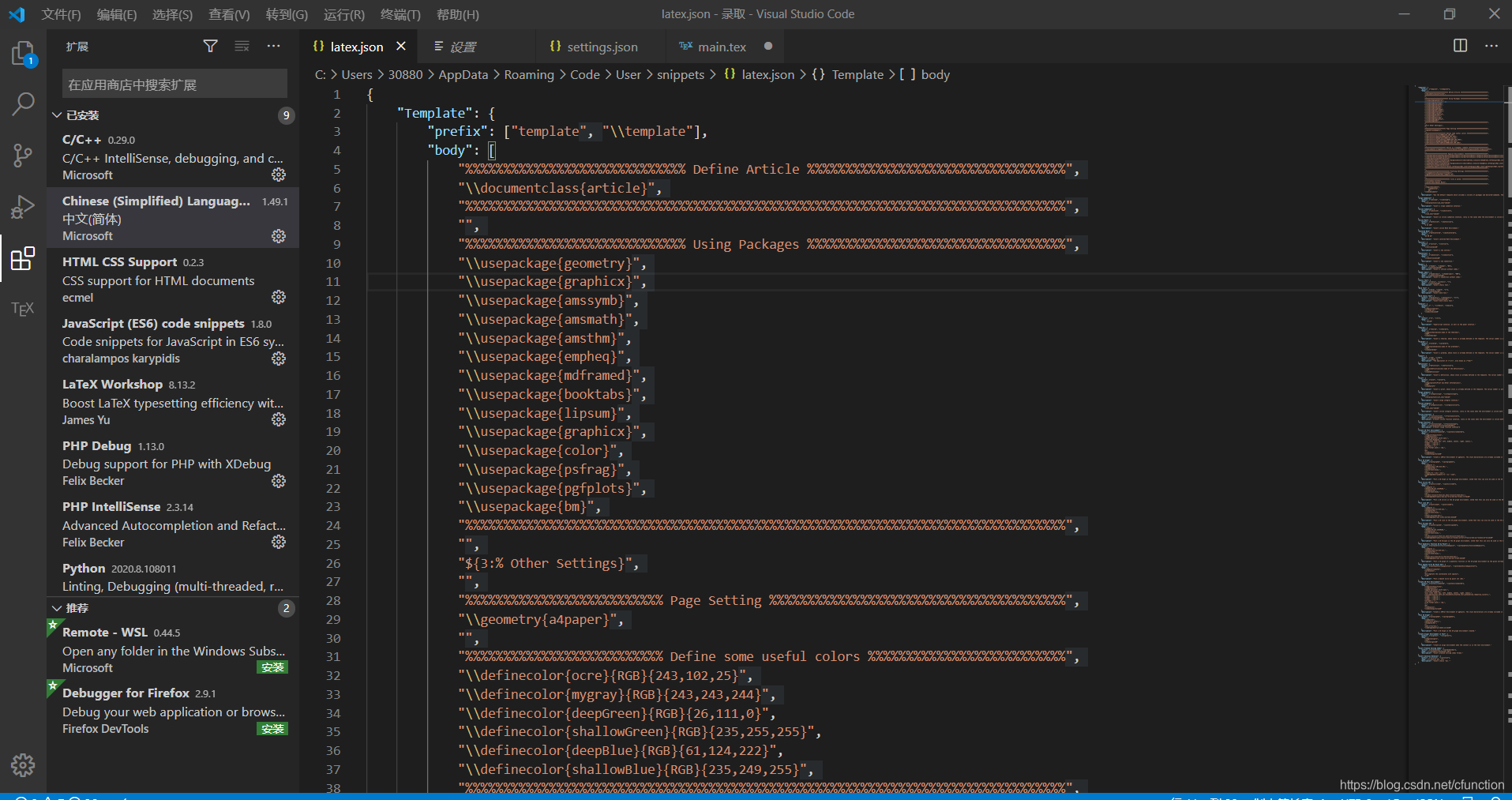Click the "prefix" key on line 3

[458, 131]
